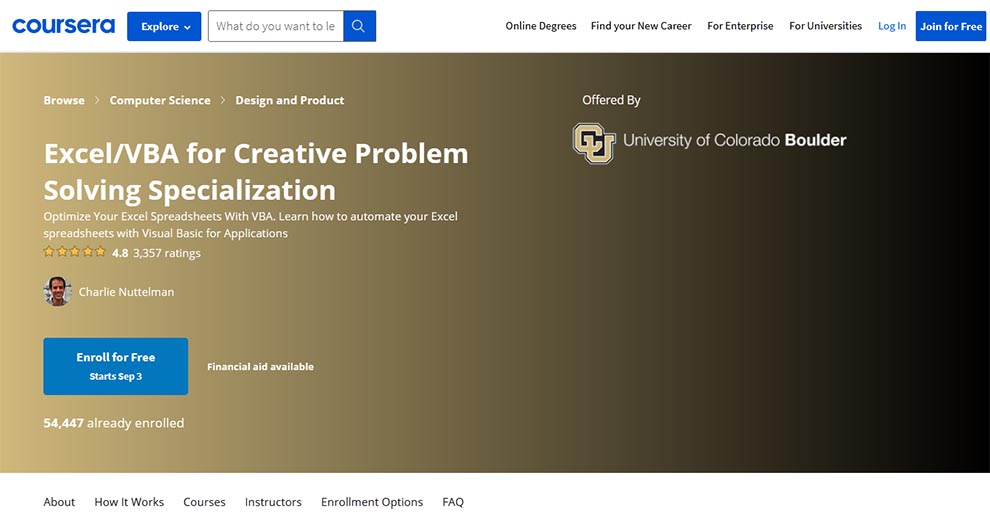Open the Explore dropdown menu

(x=164, y=27)
